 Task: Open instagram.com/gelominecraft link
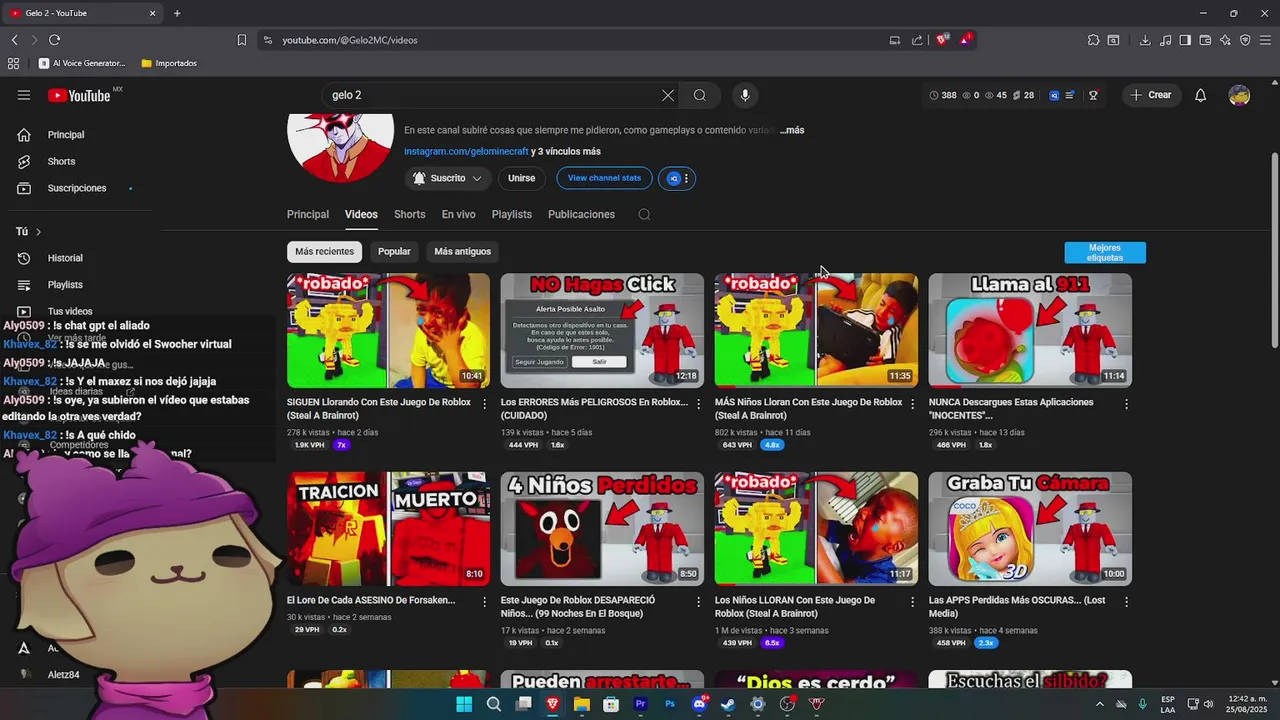466,151
